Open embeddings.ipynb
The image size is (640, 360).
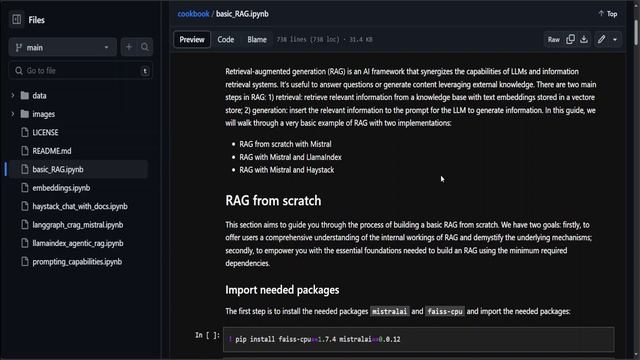point(61,188)
